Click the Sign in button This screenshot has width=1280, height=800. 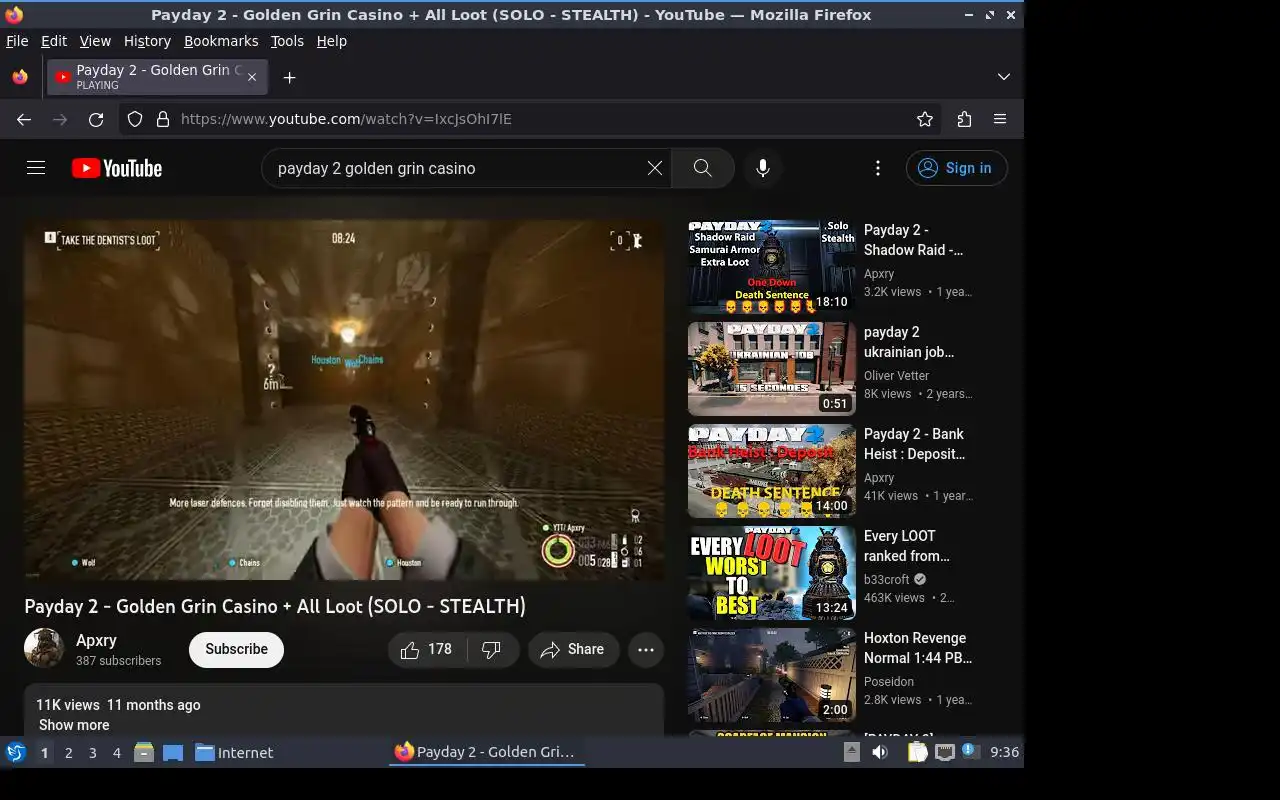pos(957,168)
